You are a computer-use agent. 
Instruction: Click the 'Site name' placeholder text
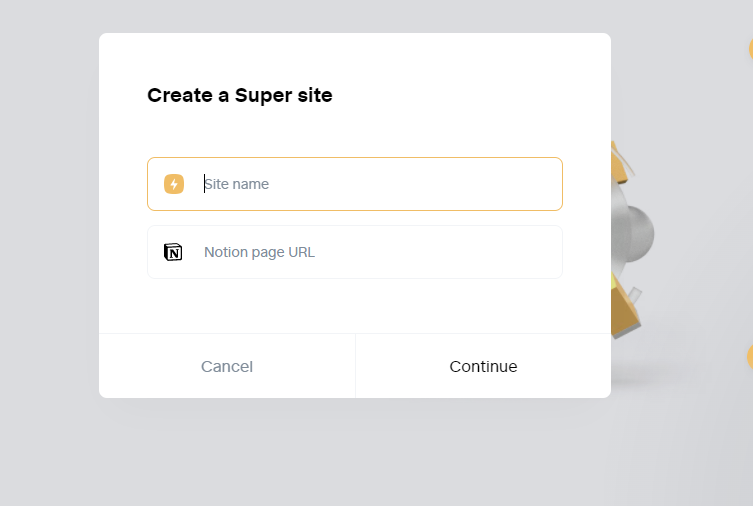(x=236, y=184)
